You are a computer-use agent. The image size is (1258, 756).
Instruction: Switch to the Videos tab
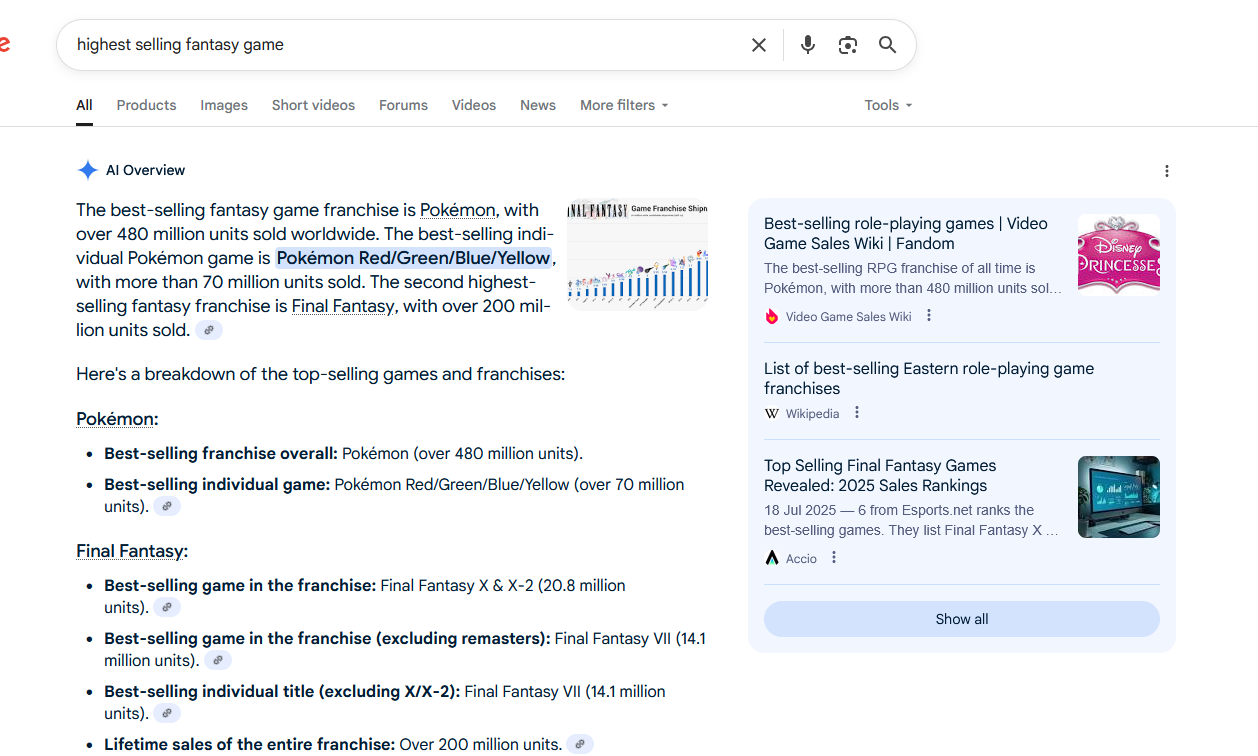[474, 105]
